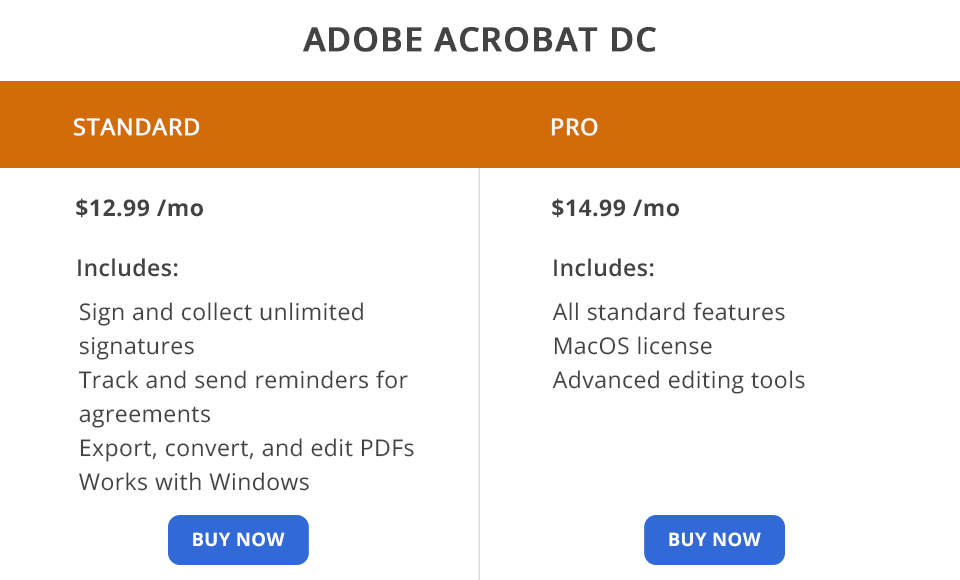Click the Pro plan's BUY NOW button

point(714,540)
